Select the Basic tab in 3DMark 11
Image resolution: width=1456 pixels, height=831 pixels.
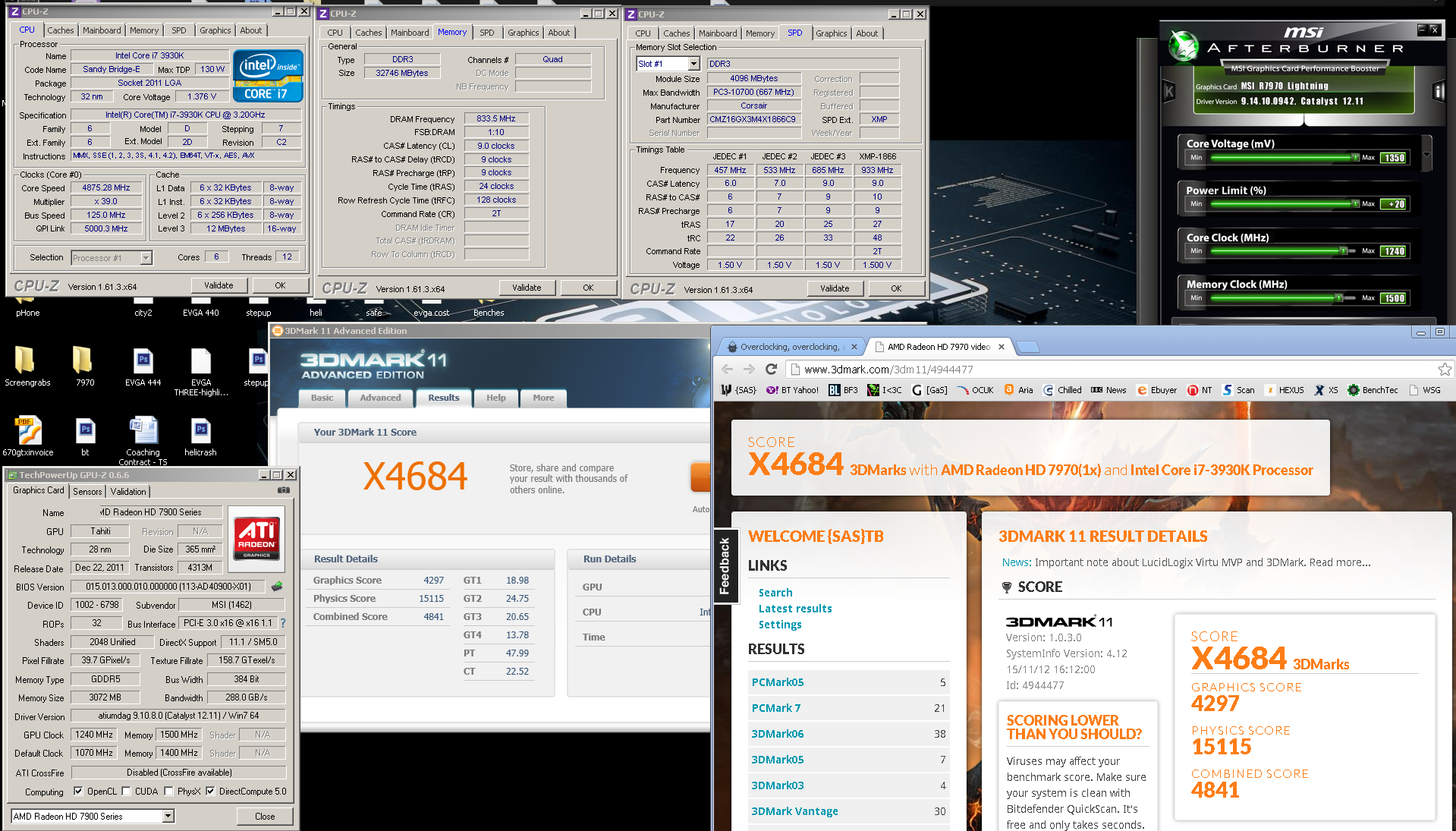click(322, 398)
